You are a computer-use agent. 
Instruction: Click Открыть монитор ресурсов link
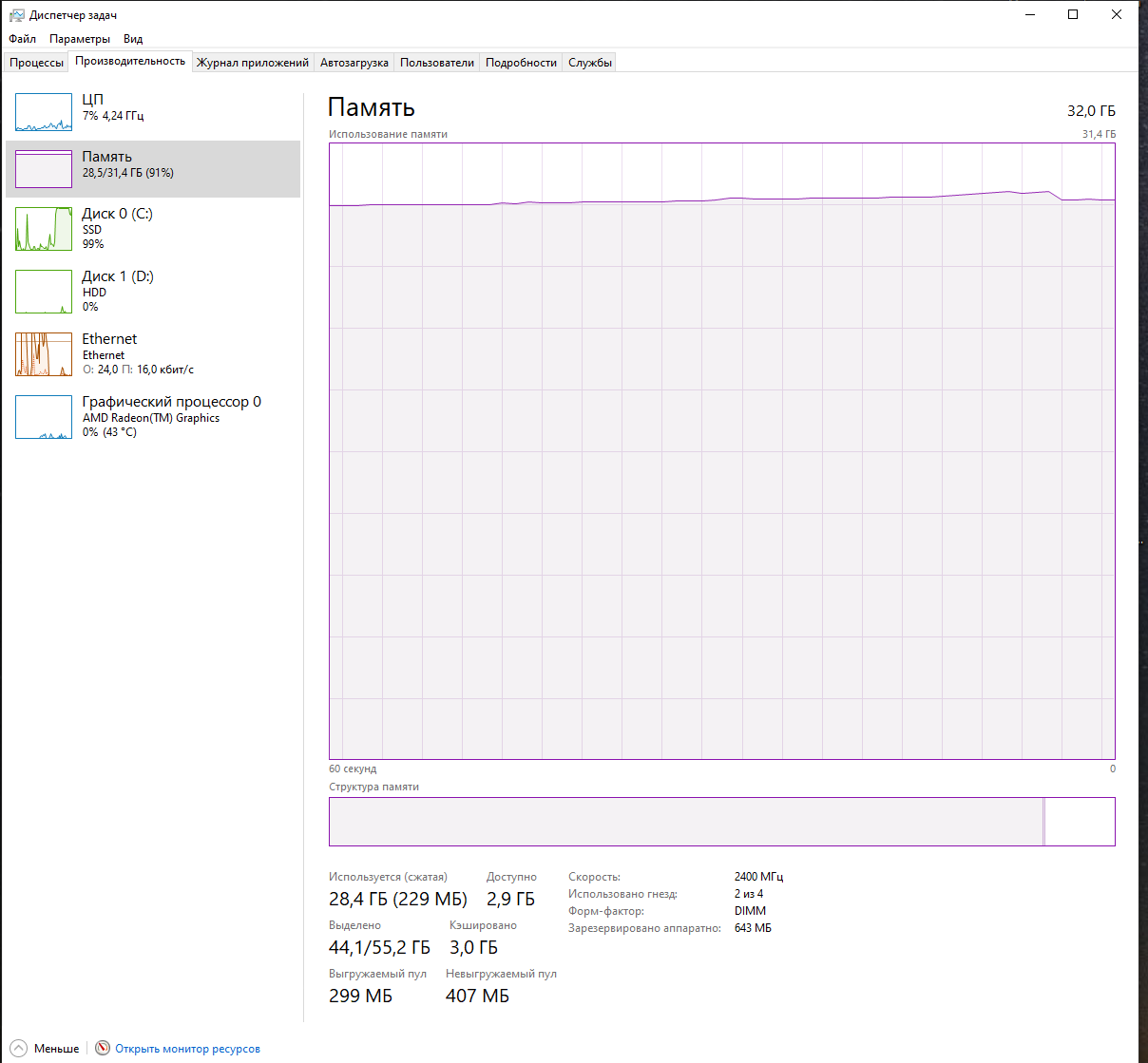(187, 1049)
